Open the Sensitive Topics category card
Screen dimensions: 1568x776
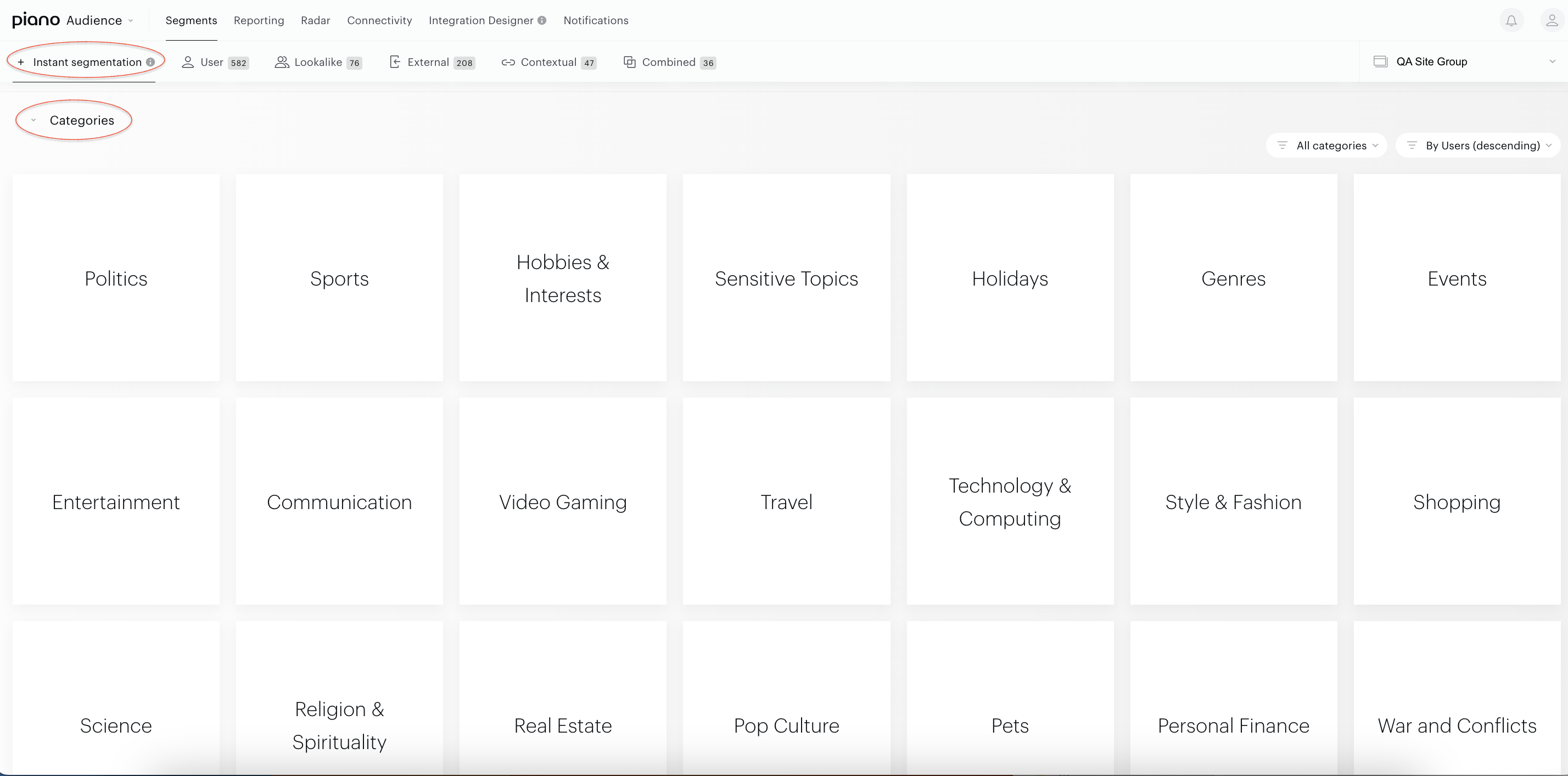pyautogui.click(x=786, y=278)
